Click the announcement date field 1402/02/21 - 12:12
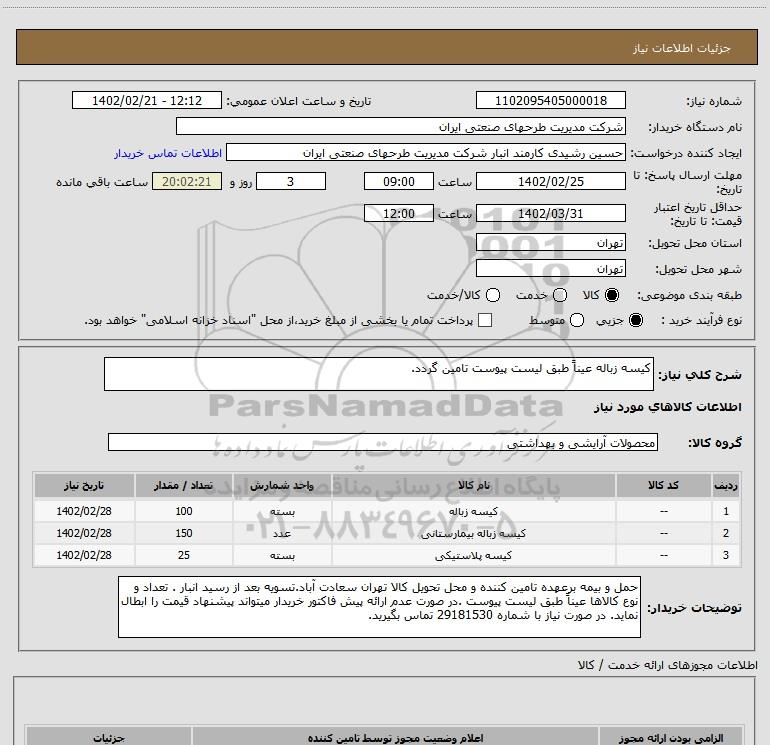Image resolution: width=770 pixels, height=745 pixels. [x=147, y=100]
